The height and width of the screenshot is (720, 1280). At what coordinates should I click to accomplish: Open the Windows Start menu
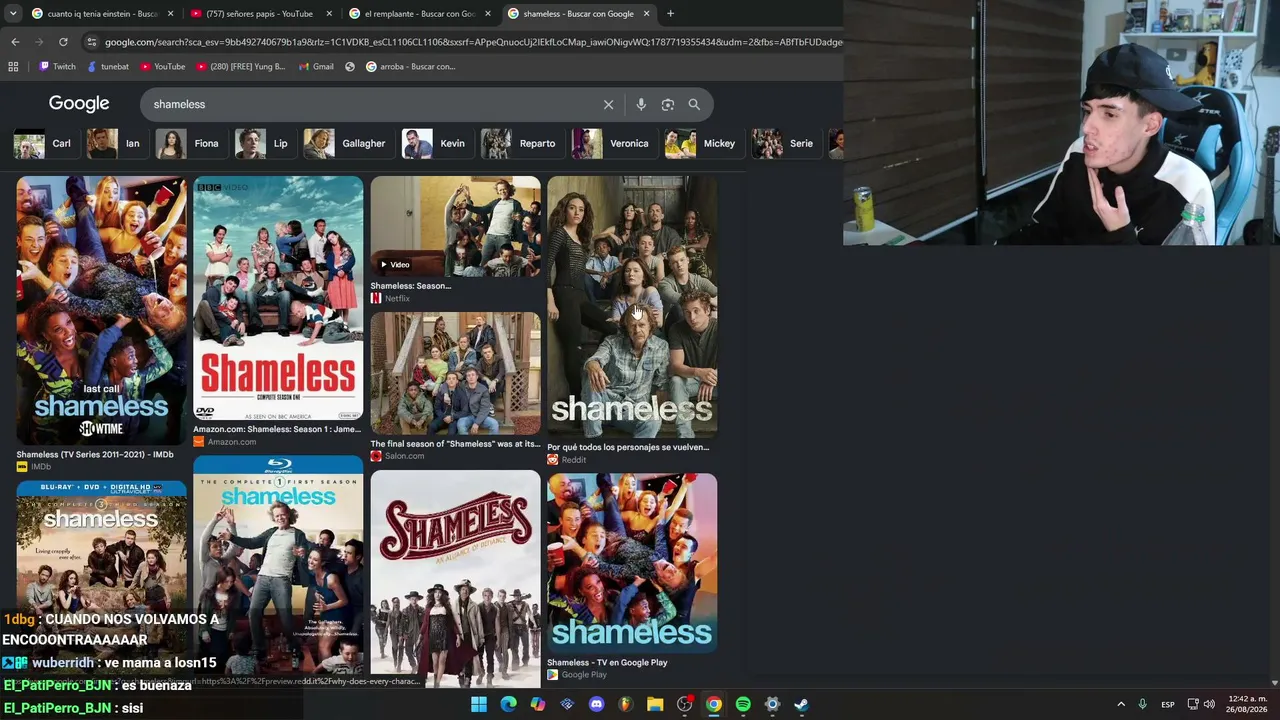coord(479,704)
